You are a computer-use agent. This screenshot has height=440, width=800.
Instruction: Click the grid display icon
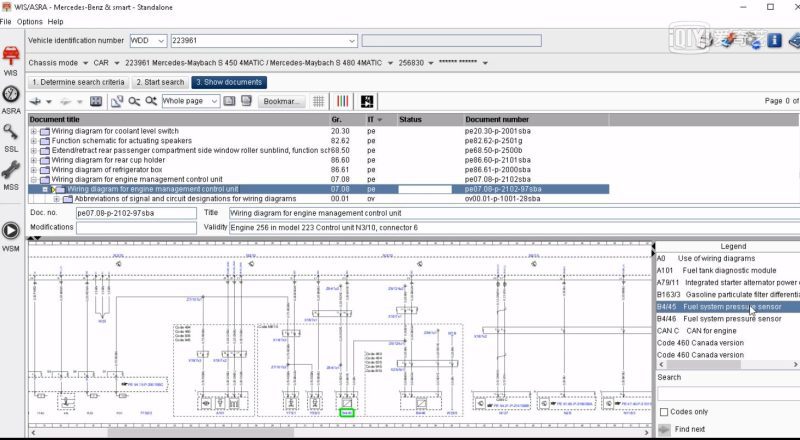tap(319, 101)
